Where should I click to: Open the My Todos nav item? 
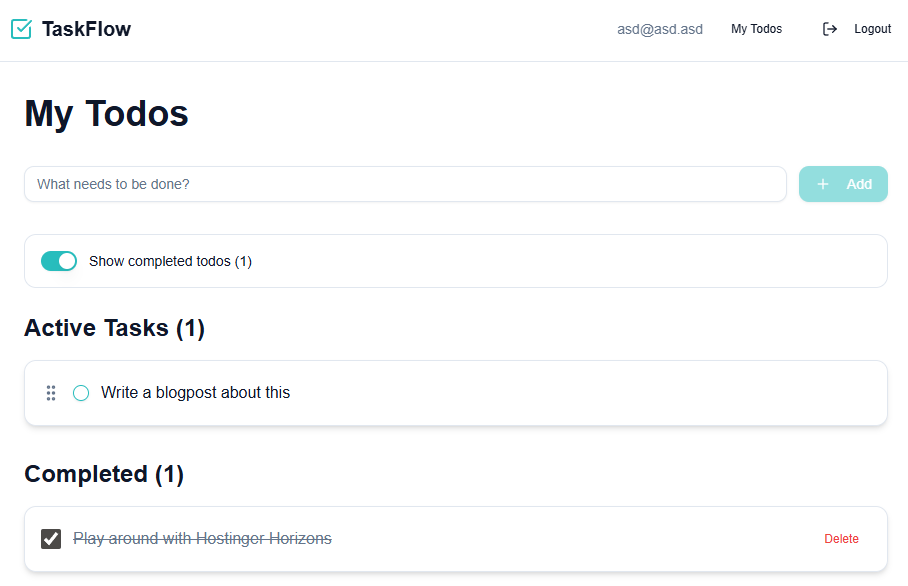[756, 29]
